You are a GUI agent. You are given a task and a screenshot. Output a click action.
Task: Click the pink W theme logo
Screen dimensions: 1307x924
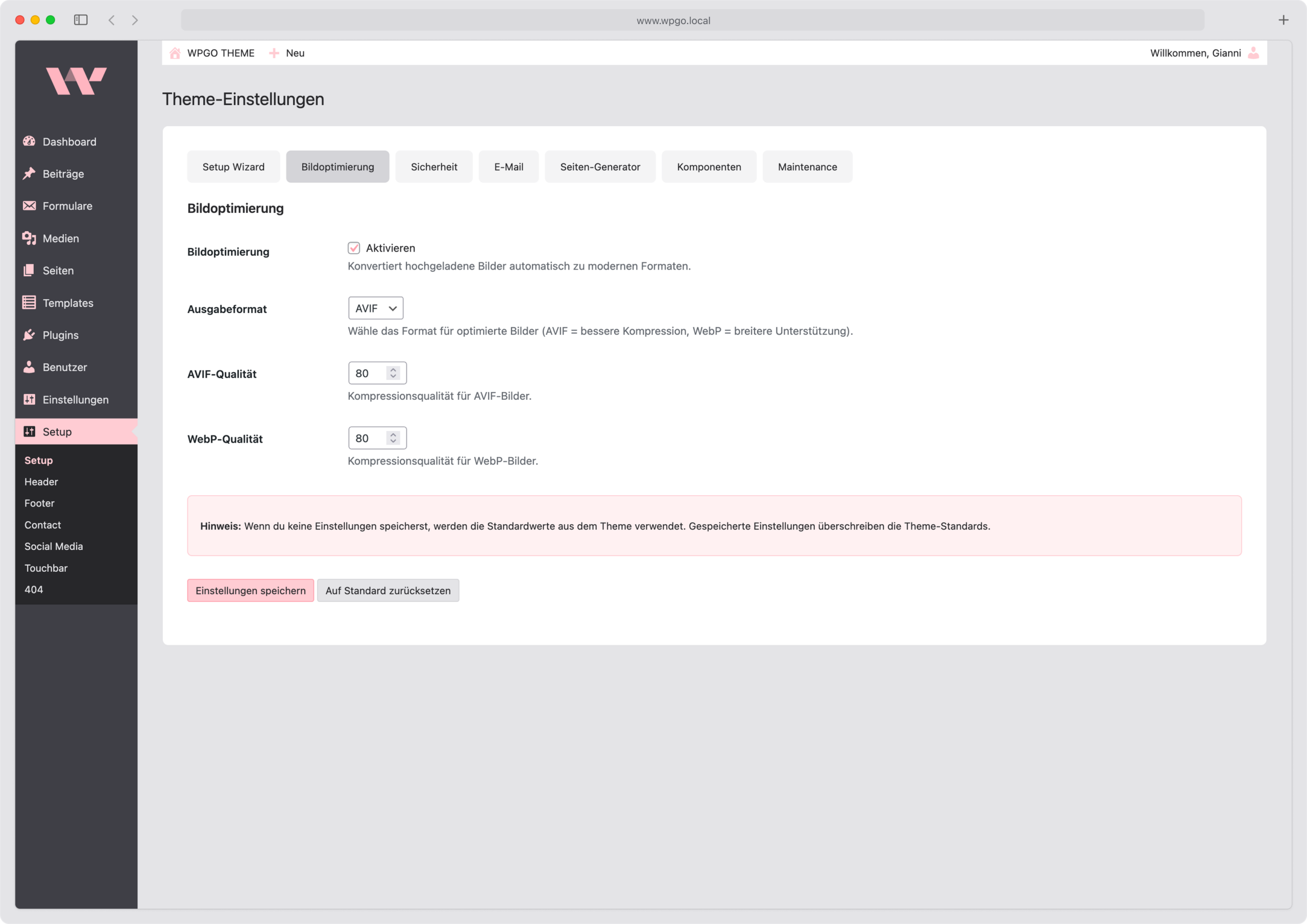click(76, 81)
